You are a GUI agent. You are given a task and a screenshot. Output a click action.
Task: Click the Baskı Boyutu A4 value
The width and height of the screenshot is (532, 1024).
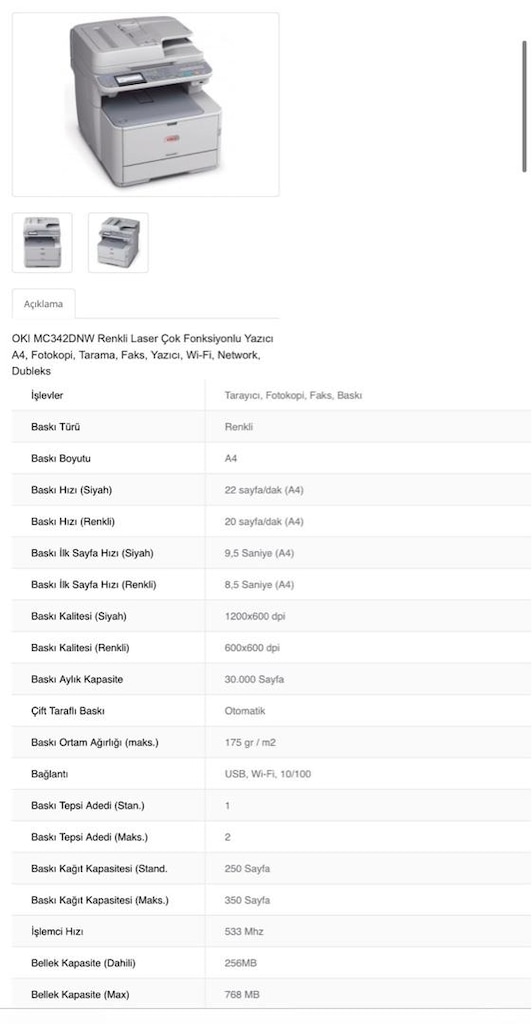click(x=231, y=458)
